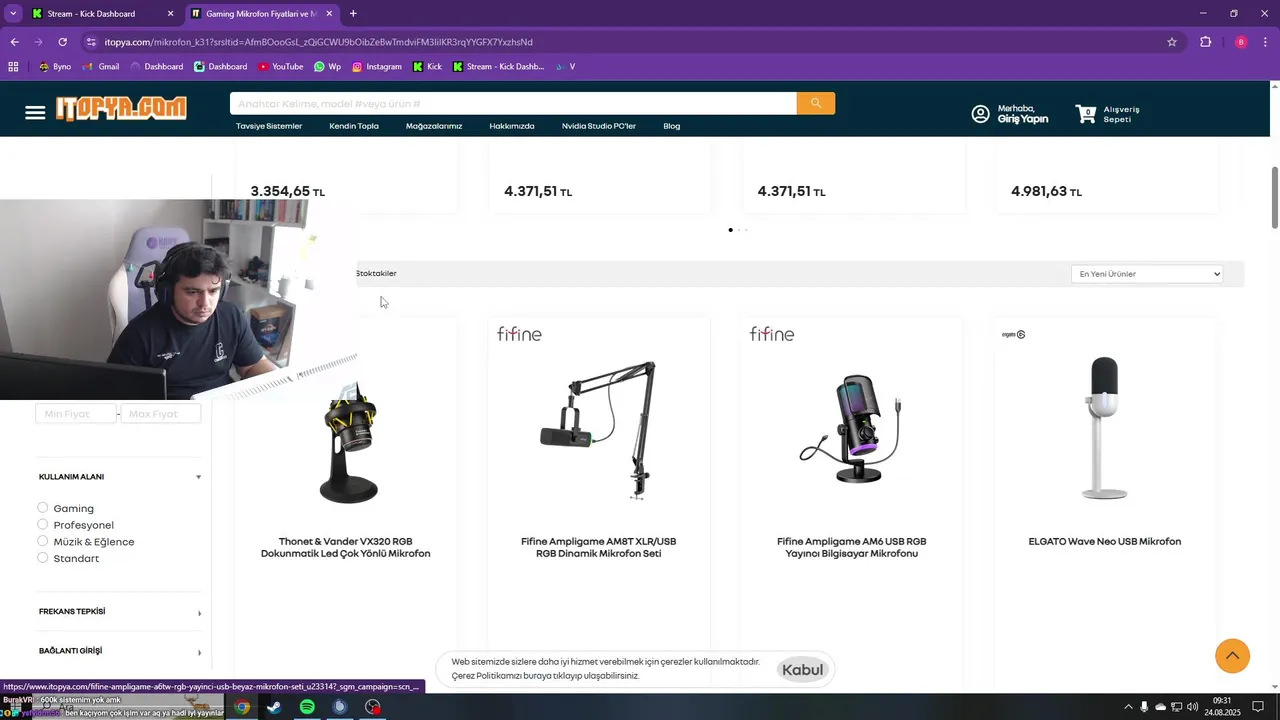Reload the page with the refresh icon
This screenshot has width=1280, height=720.
click(x=62, y=42)
